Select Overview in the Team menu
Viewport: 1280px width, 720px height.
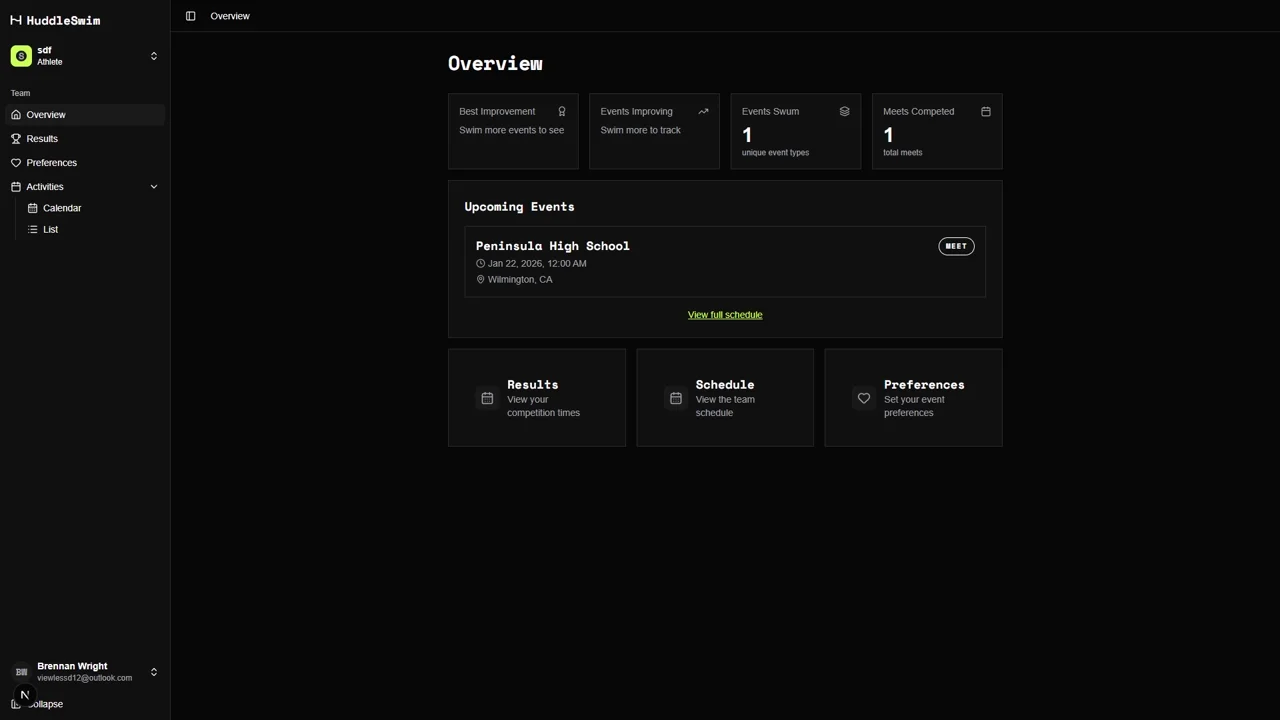tap(46, 114)
